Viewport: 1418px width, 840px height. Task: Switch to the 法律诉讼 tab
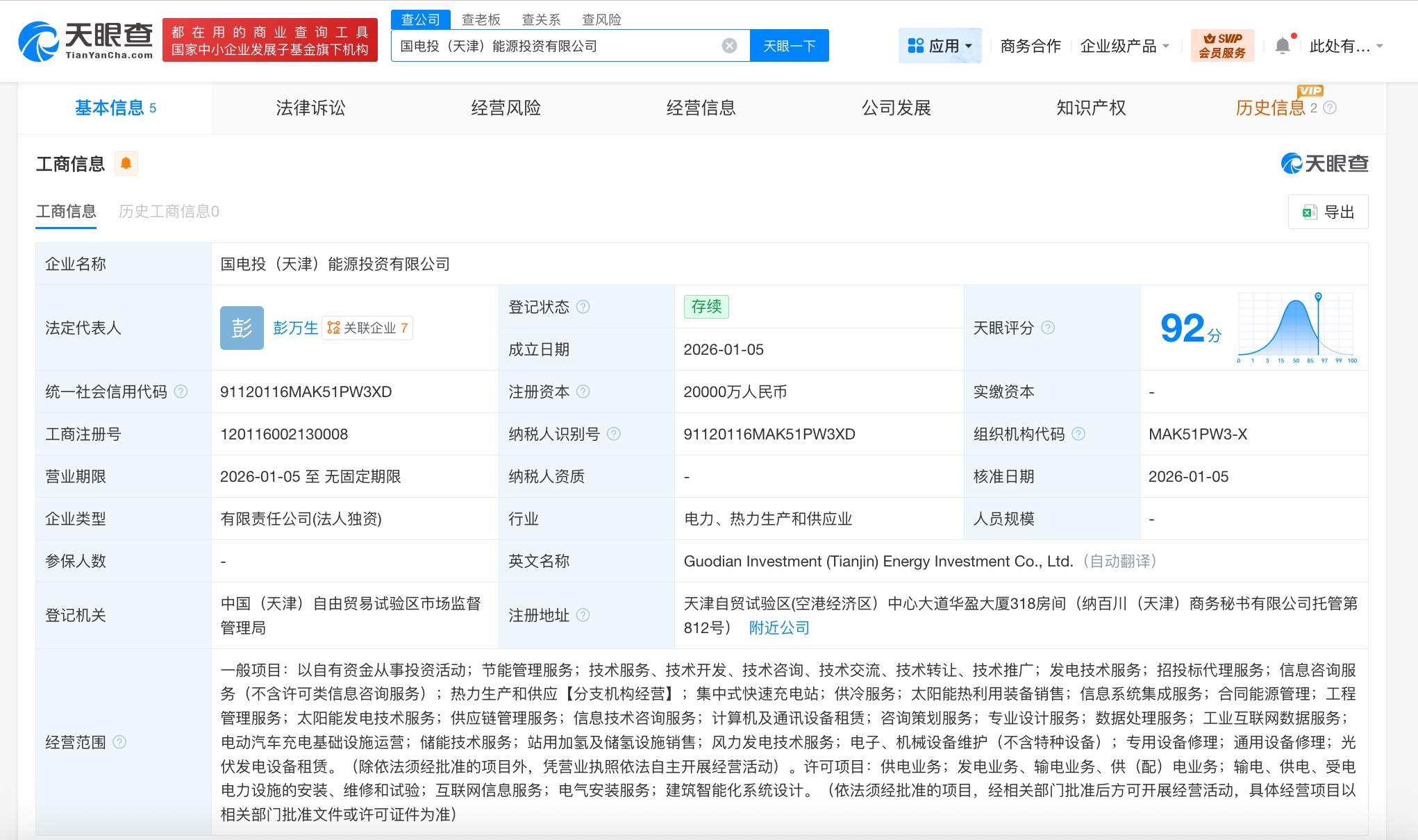(x=310, y=108)
